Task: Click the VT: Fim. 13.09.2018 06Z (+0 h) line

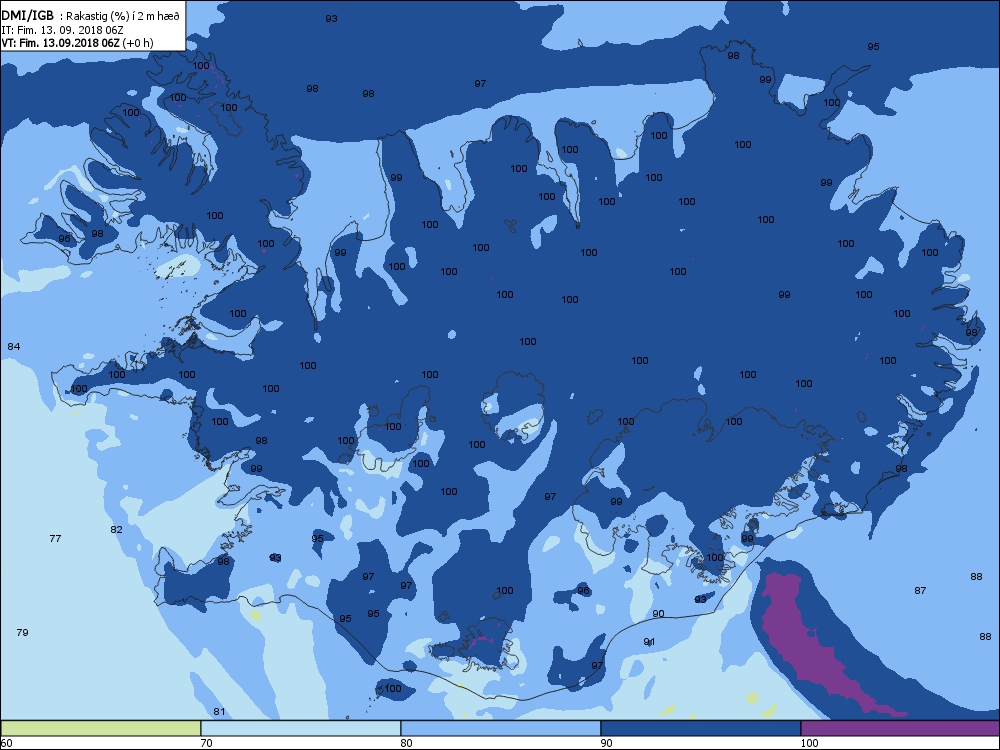Action: [77, 43]
